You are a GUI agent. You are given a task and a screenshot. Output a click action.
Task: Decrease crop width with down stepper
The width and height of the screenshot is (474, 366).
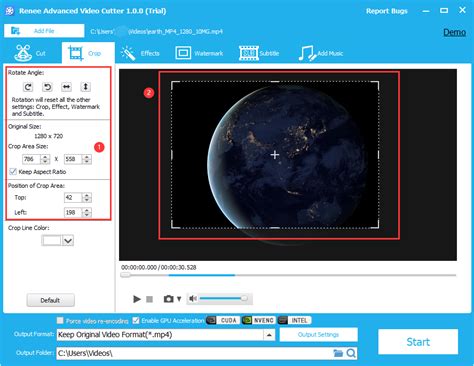point(45,162)
